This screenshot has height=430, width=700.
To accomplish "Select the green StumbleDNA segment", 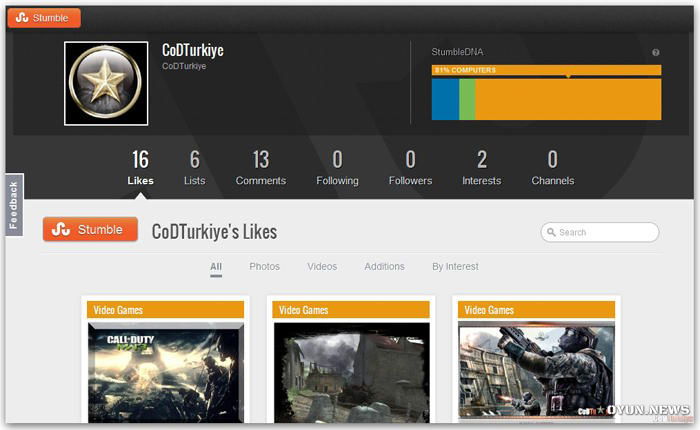I will pos(467,99).
